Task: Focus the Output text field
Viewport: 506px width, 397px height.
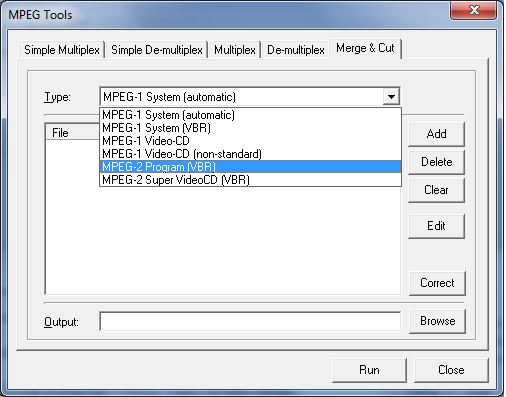Action: tap(250, 322)
